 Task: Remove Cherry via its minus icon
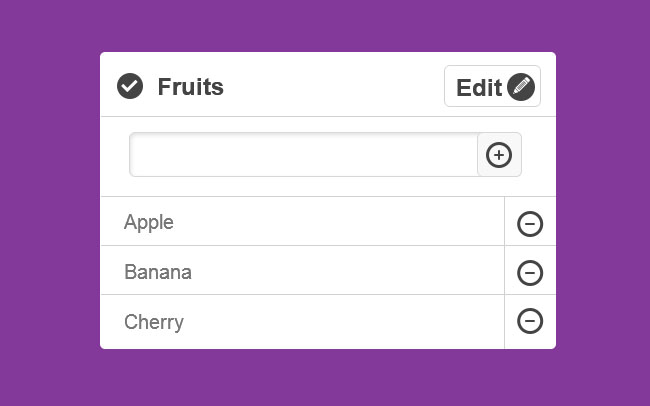[530, 321]
